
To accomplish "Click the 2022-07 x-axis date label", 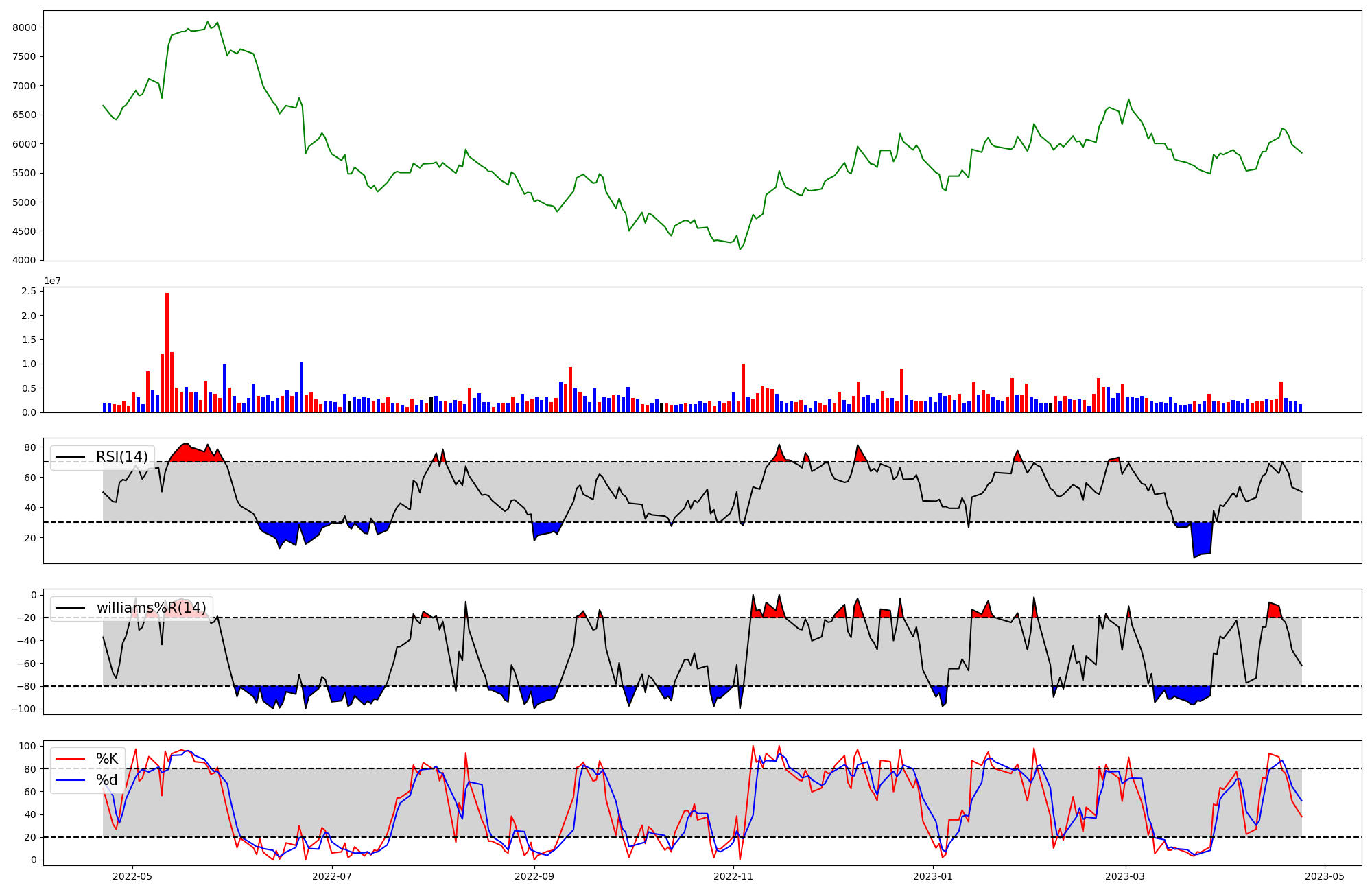I will (x=332, y=876).
